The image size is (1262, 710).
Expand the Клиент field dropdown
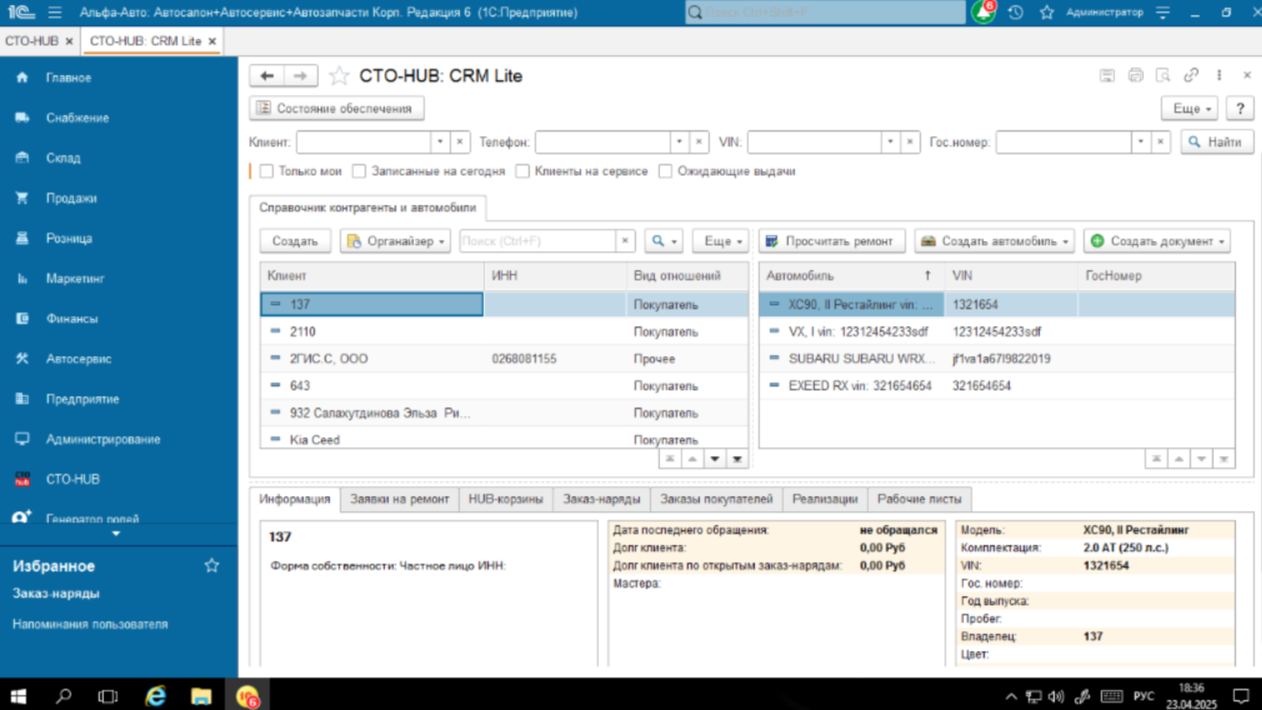click(440, 142)
